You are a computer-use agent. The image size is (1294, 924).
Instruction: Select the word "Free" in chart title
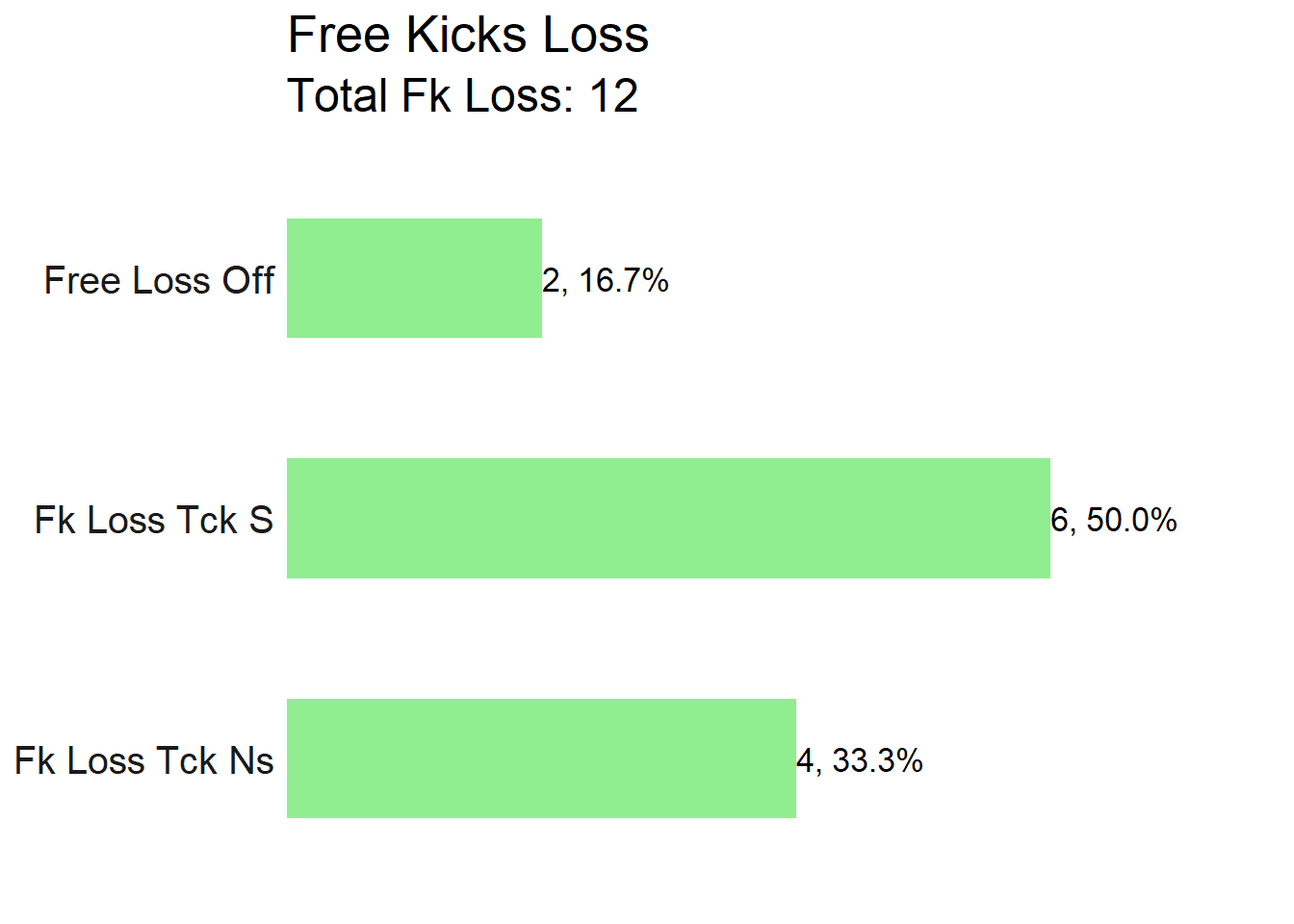[338, 36]
